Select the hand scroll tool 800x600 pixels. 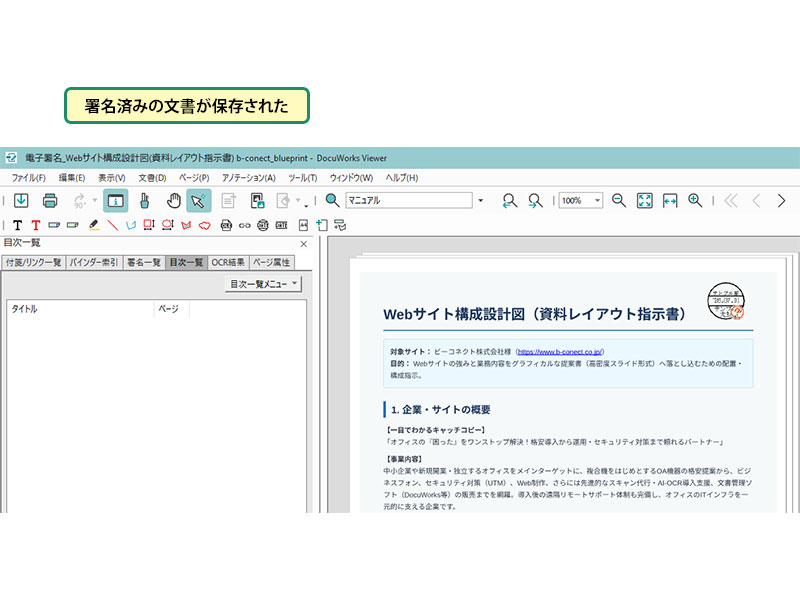click(x=173, y=201)
